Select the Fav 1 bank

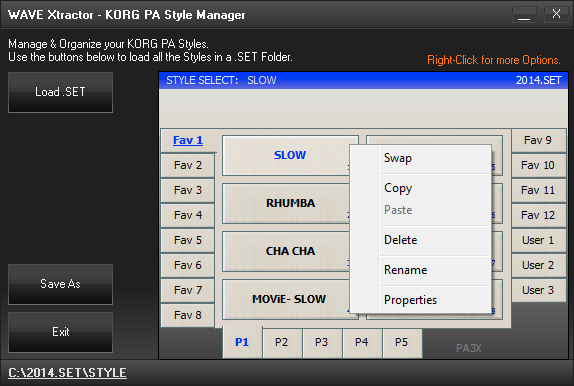[x=188, y=140]
